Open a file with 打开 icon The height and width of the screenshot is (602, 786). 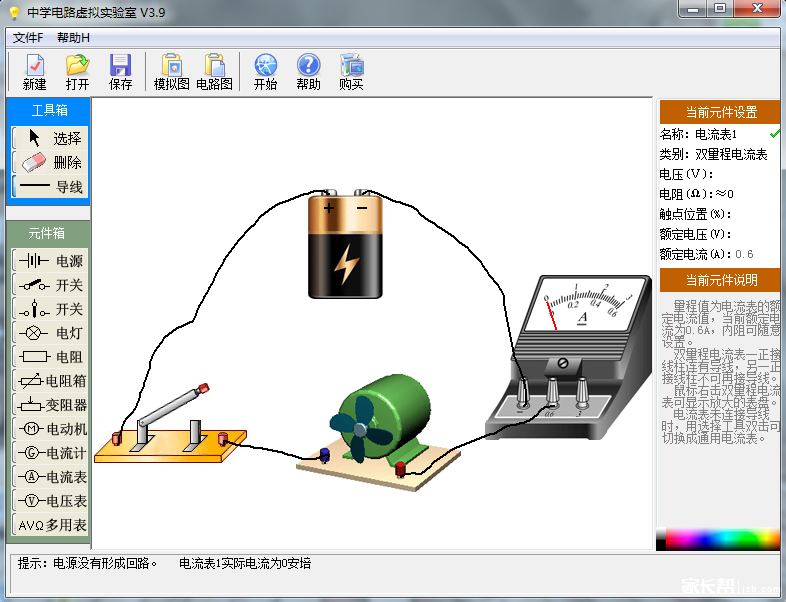click(x=77, y=72)
